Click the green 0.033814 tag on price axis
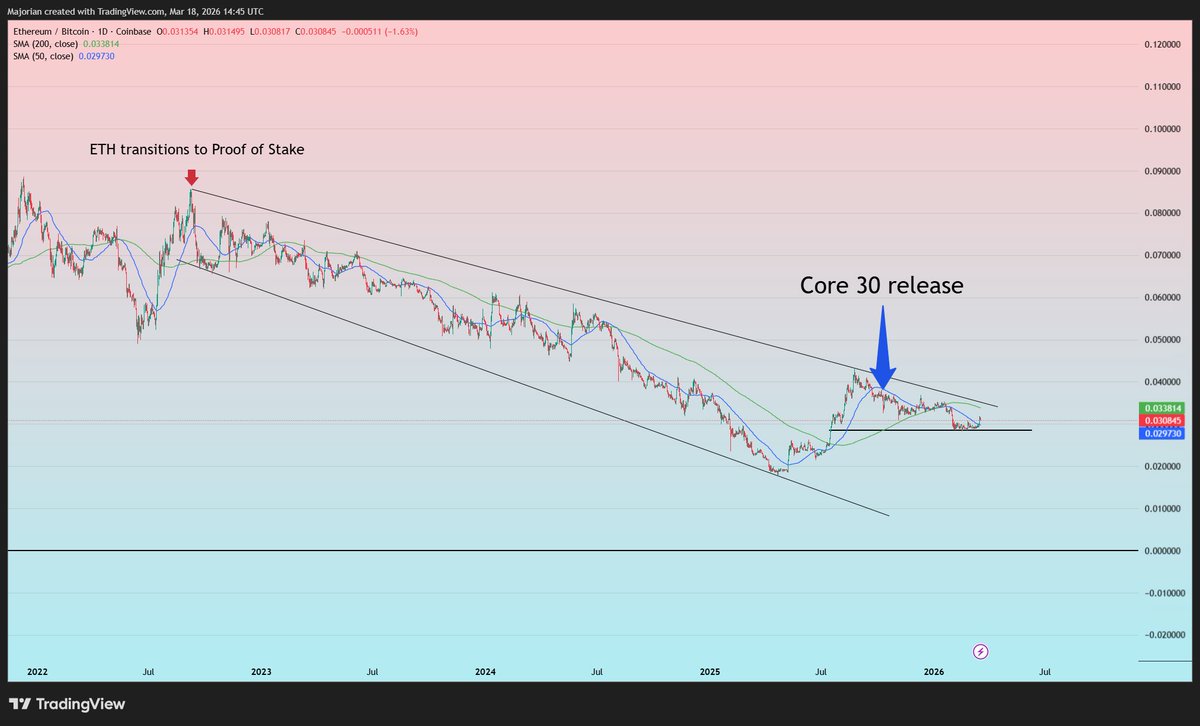The width and height of the screenshot is (1200, 726). [x=1164, y=408]
